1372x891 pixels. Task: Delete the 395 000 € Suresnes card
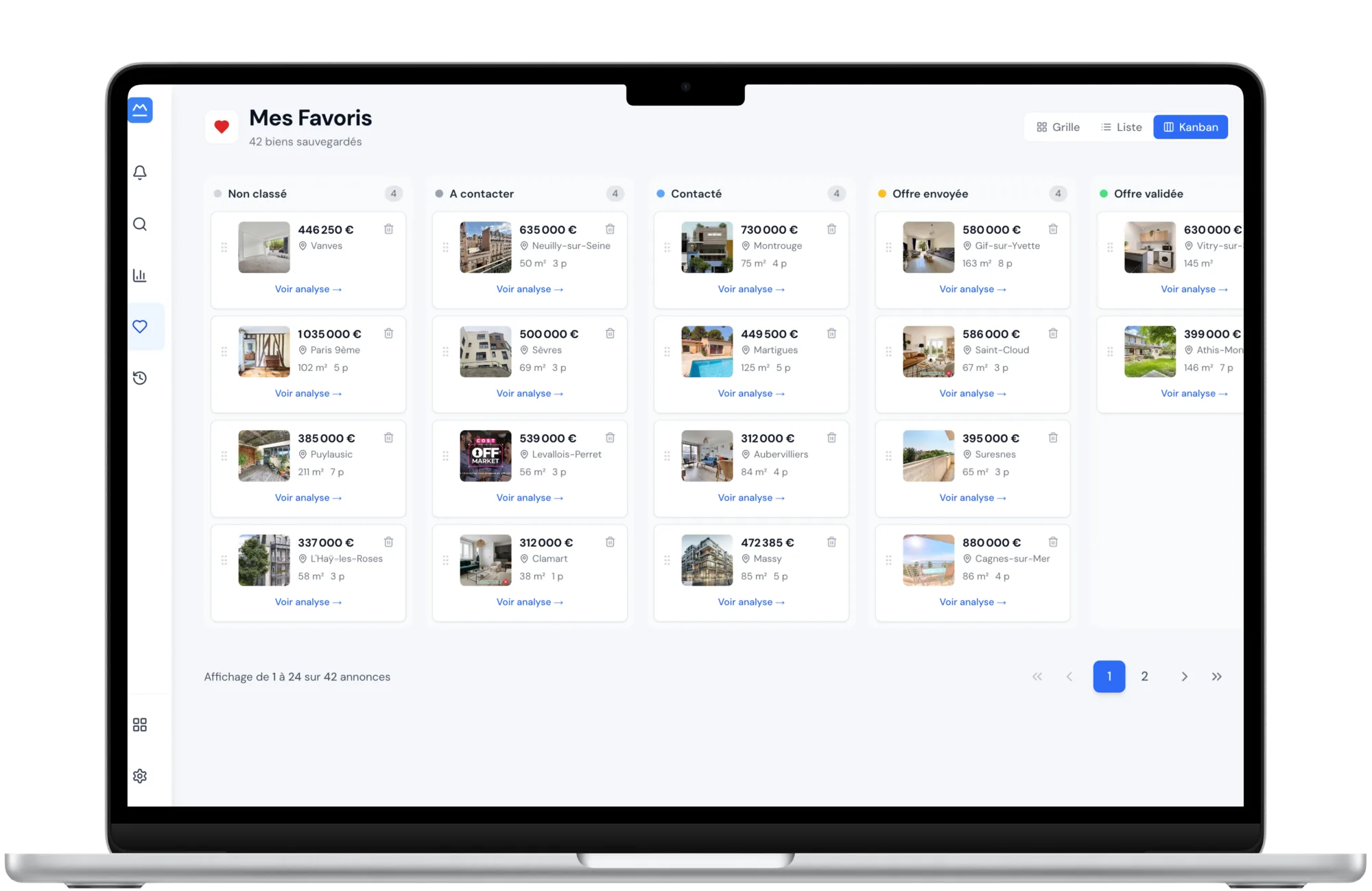pos(1054,438)
